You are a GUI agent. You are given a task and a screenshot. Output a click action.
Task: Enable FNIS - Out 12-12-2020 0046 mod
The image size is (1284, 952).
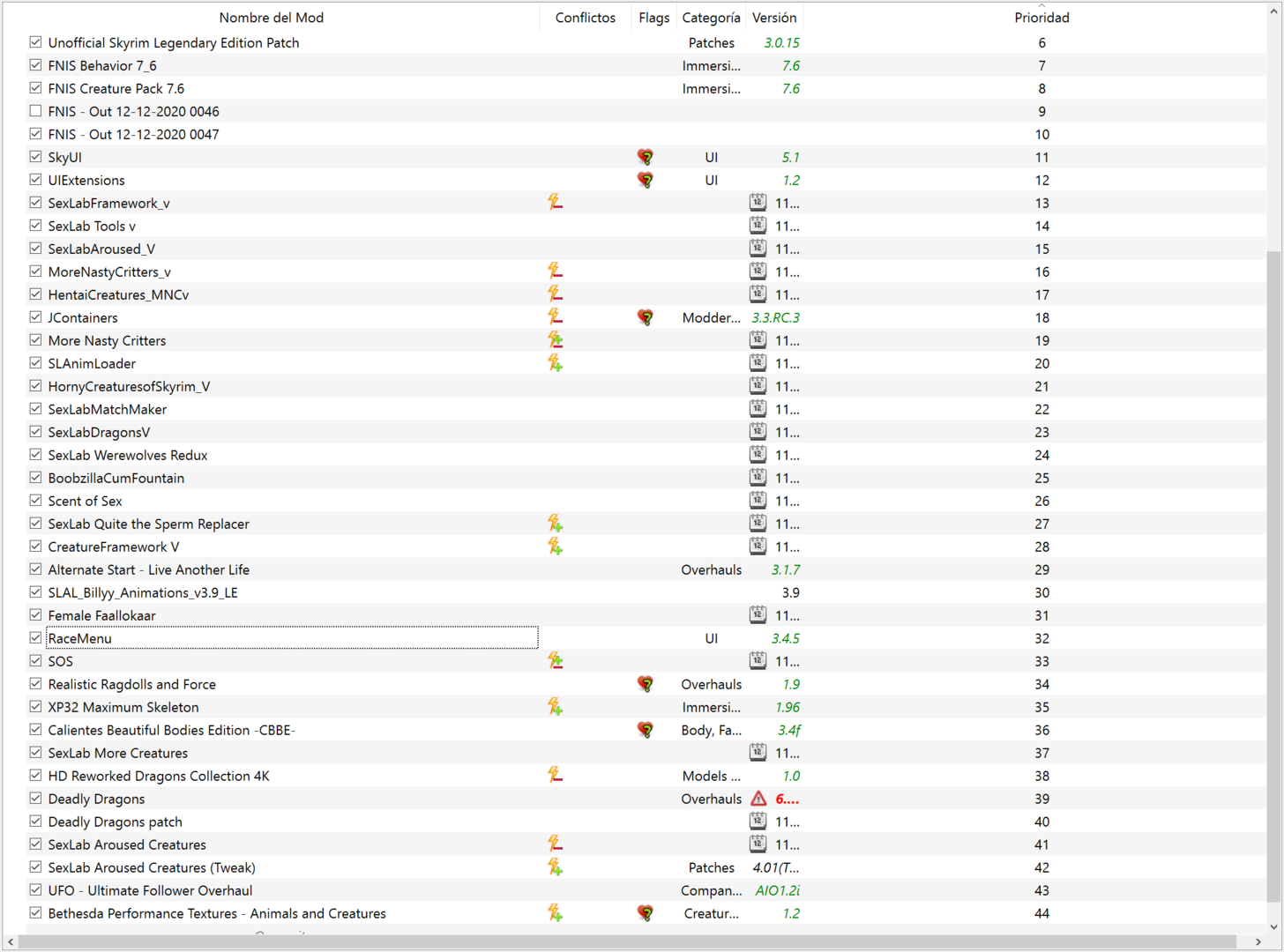pos(35,111)
